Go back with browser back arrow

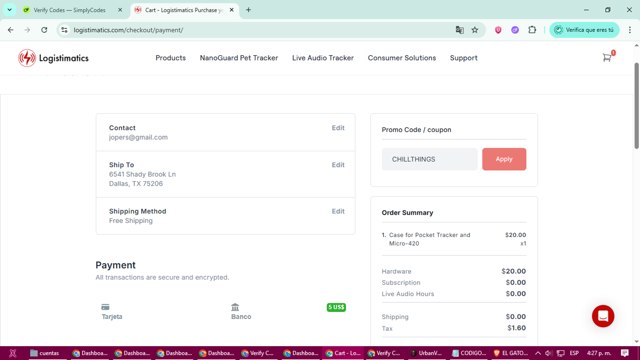point(11,30)
